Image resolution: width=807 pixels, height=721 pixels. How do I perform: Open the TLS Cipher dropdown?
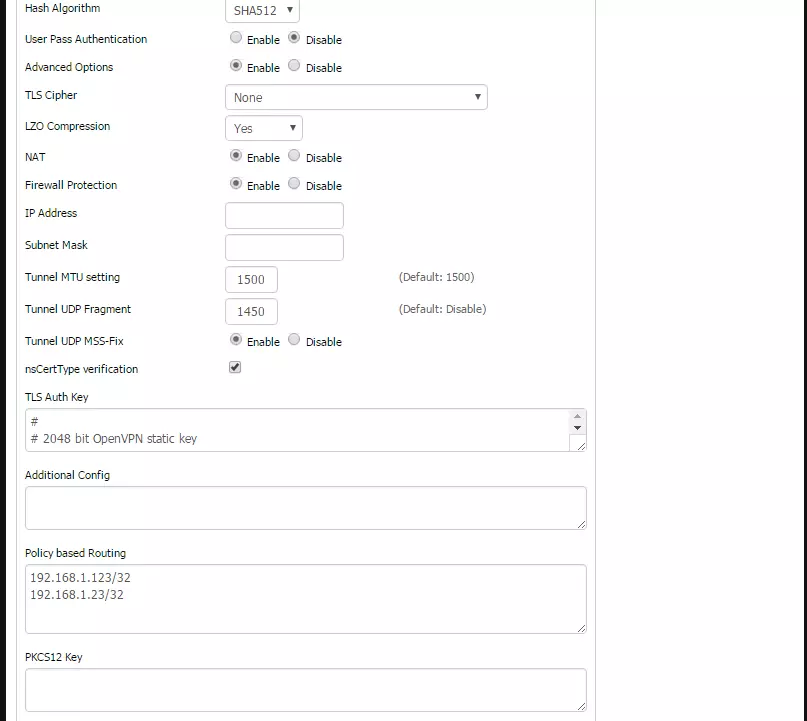tap(356, 96)
